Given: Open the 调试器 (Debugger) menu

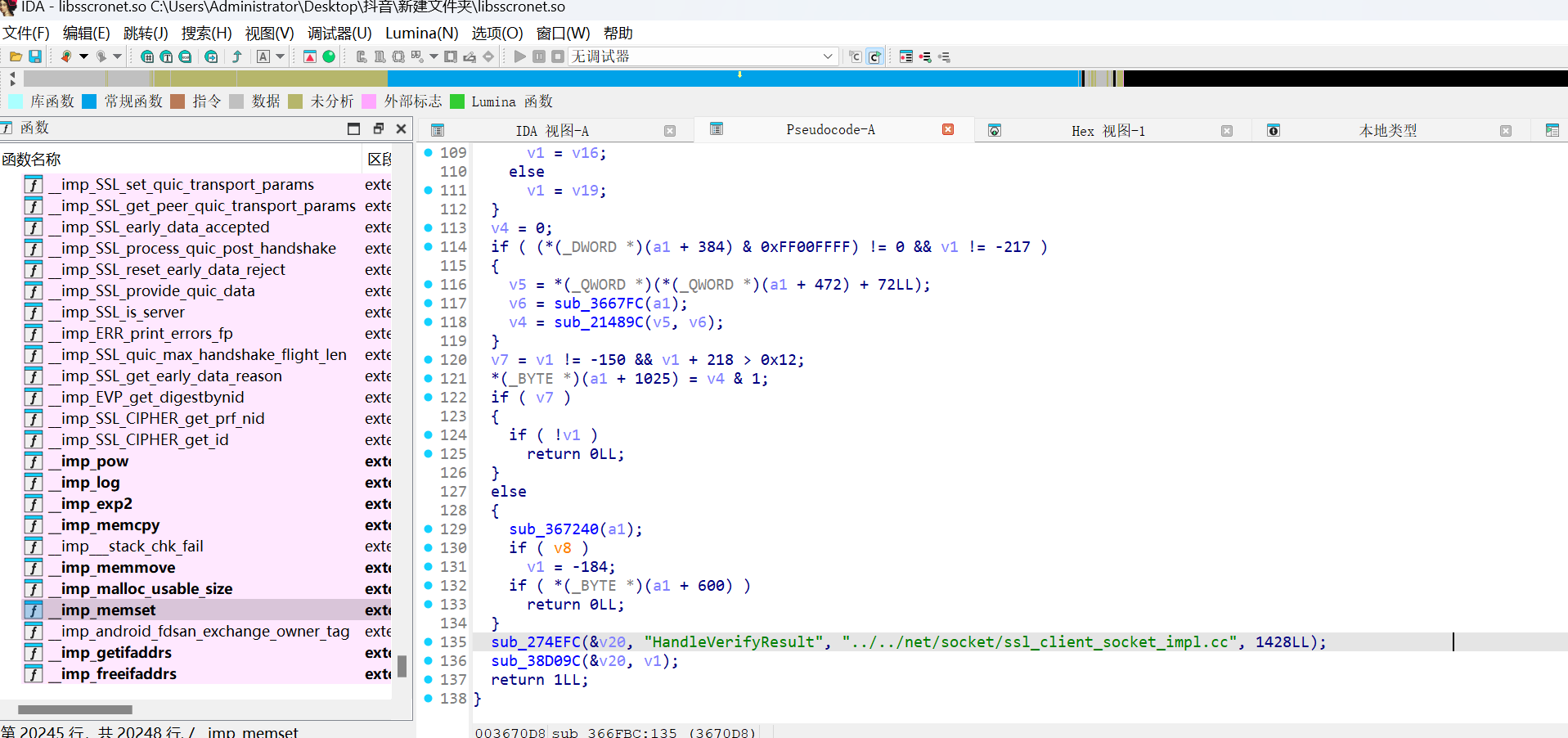Looking at the screenshot, I should pyautogui.click(x=339, y=34).
